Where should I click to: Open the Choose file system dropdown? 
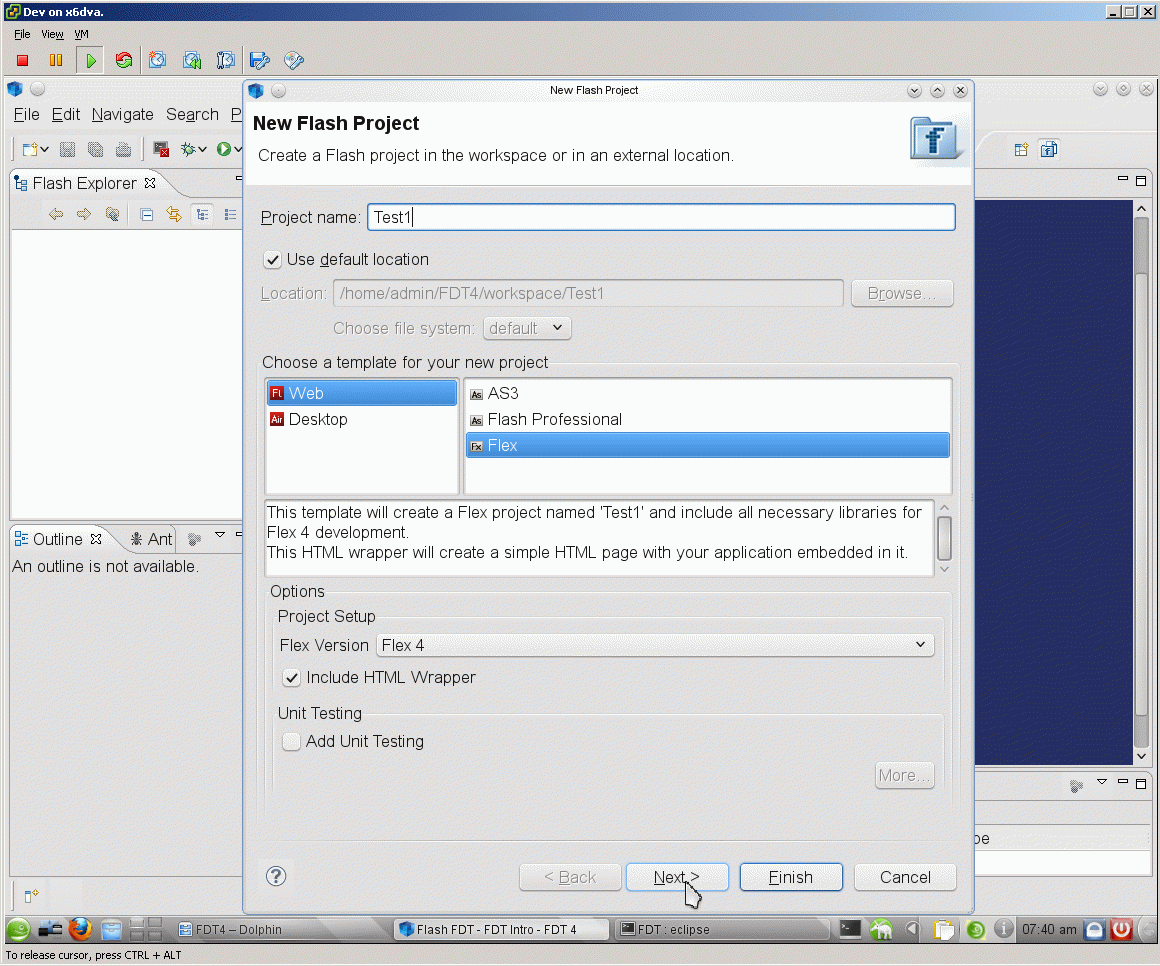click(x=527, y=328)
